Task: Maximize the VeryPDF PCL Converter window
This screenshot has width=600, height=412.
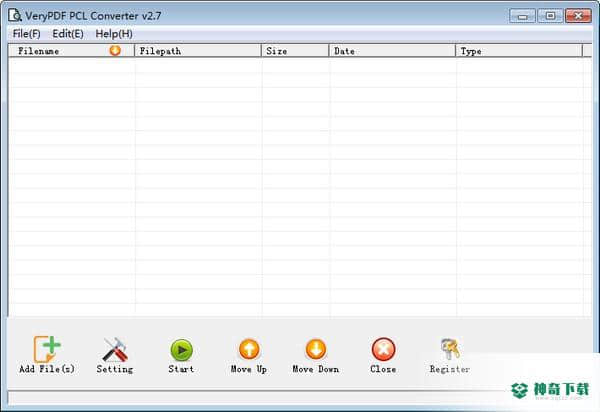Action: click(550, 16)
